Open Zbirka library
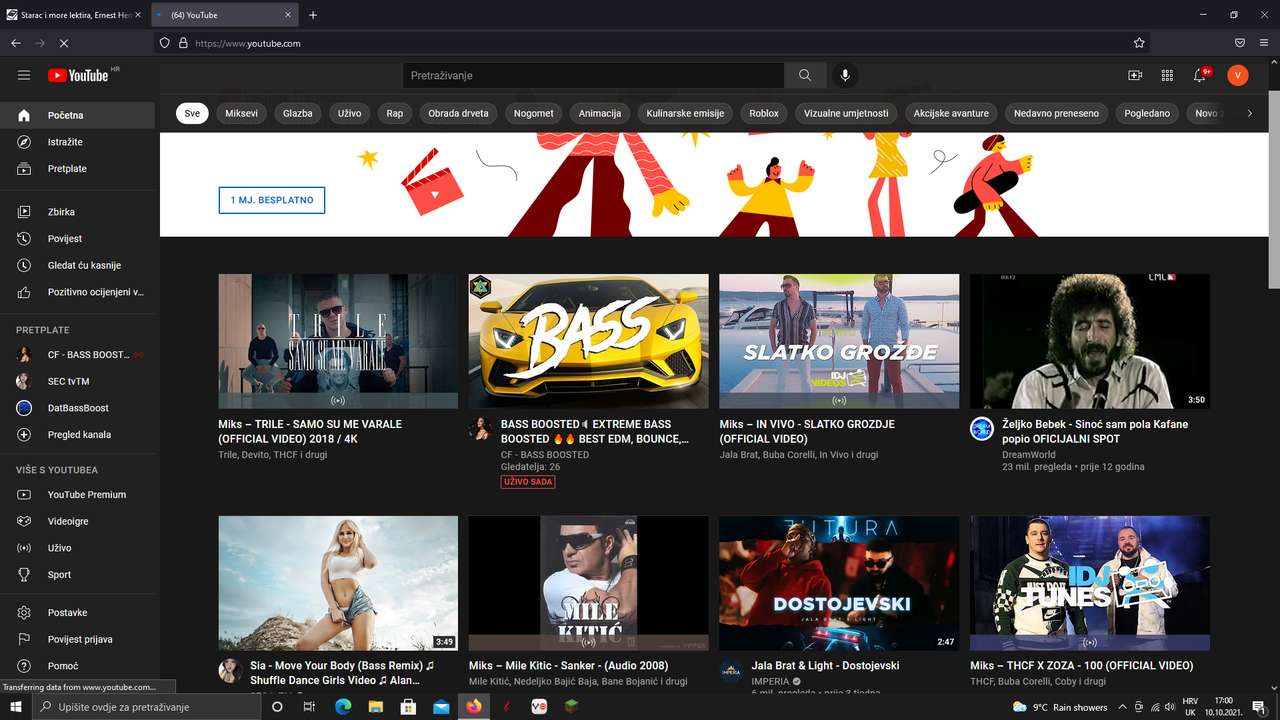This screenshot has width=1280, height=720. pos(79,212)
